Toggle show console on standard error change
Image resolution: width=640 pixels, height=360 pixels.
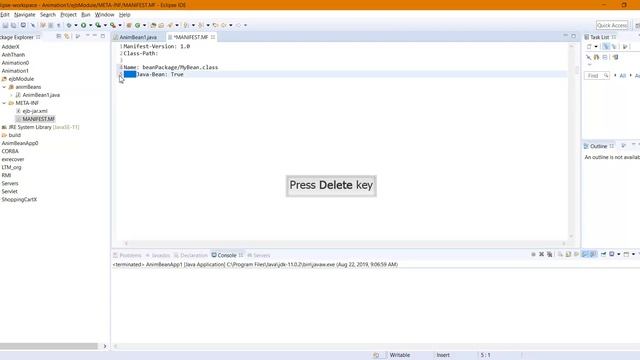(593, 254)
